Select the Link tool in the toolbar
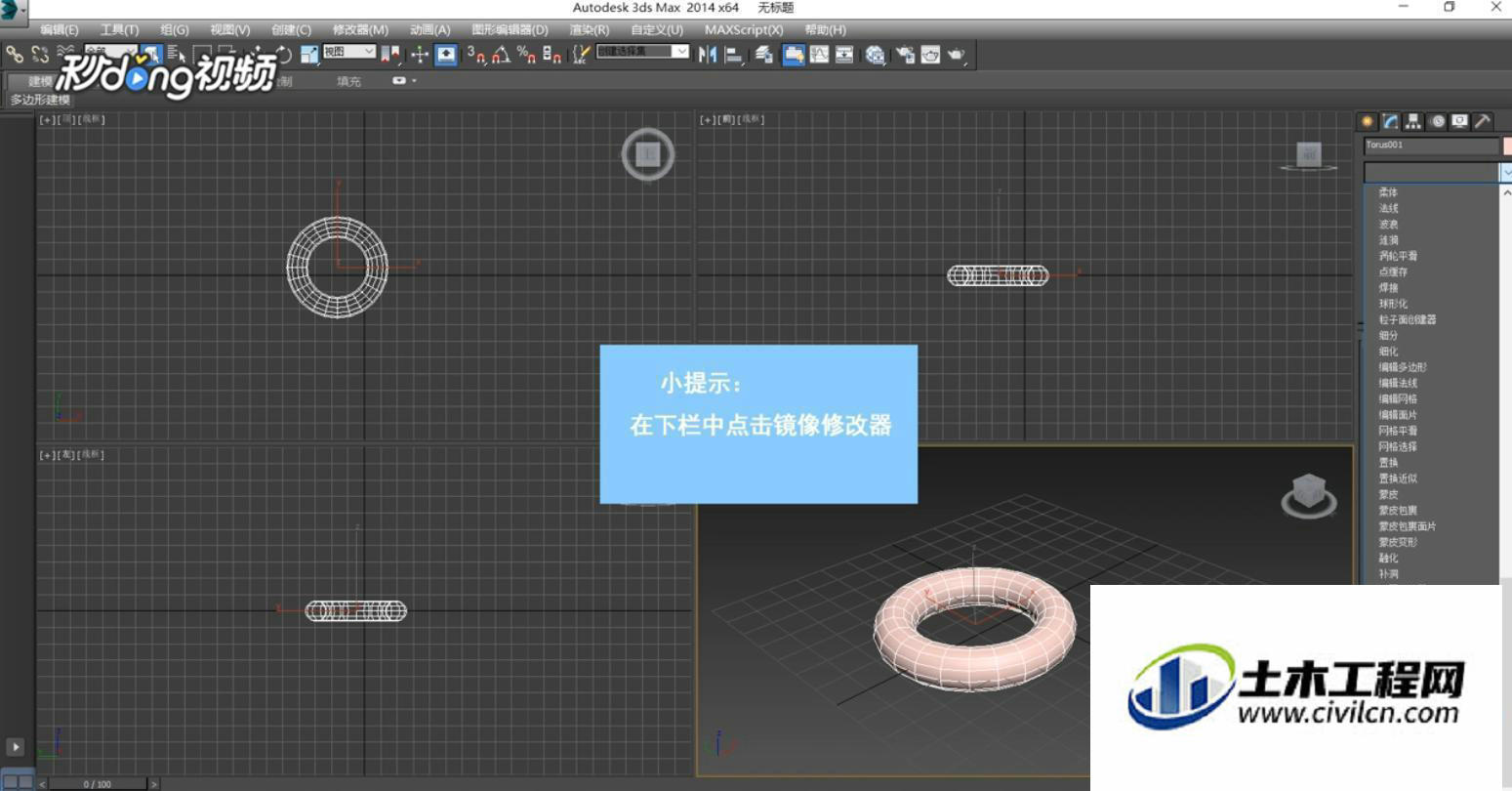 coord(15,55)
